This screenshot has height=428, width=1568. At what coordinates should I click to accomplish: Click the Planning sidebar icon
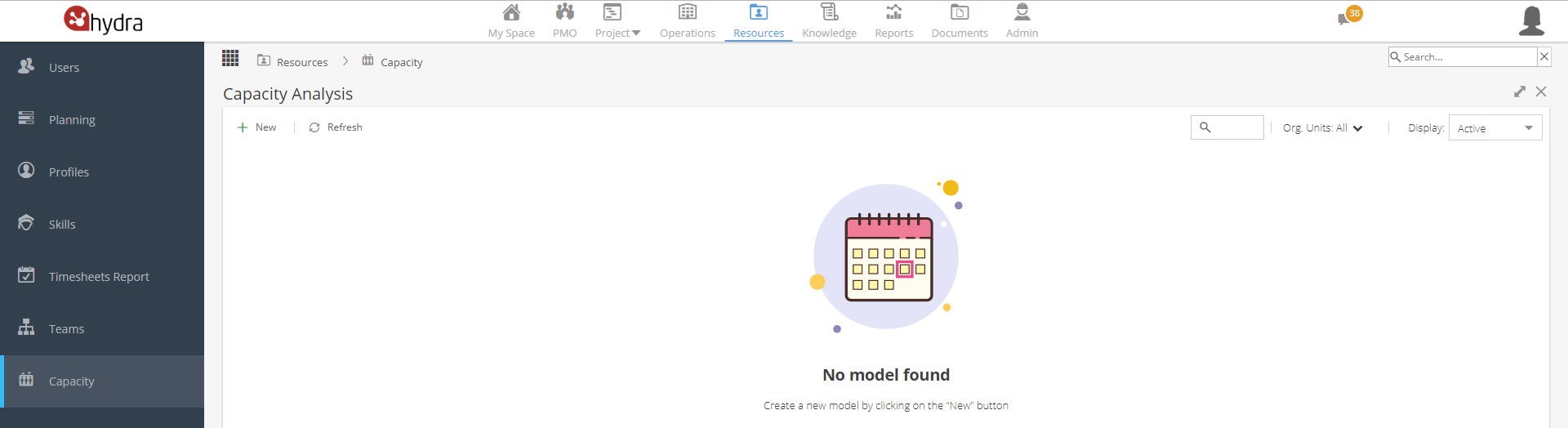[26, 118]
